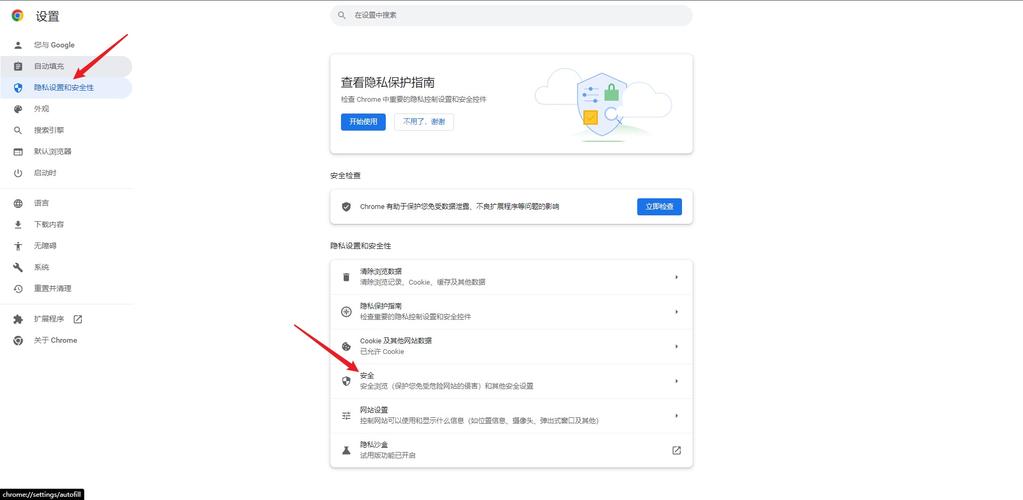Expand the 清除浏览数据 row arrow
Image resolution: width=1023 pixels, height=500 pixels.
tap(677, 277)
